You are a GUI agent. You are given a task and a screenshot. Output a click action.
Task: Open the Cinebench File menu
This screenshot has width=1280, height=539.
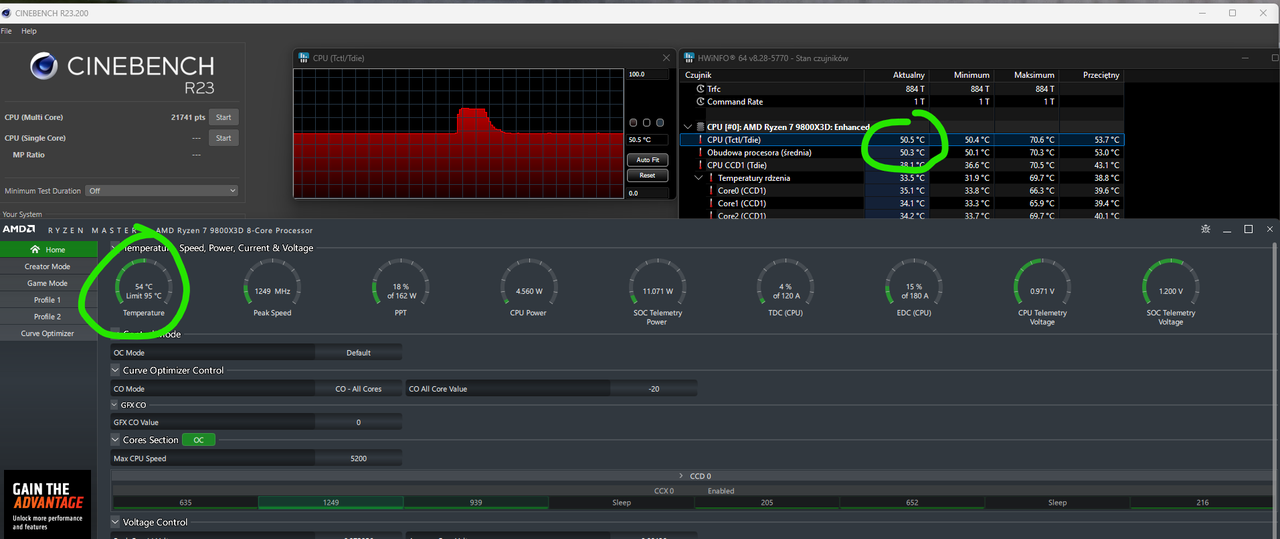point(7,31)
